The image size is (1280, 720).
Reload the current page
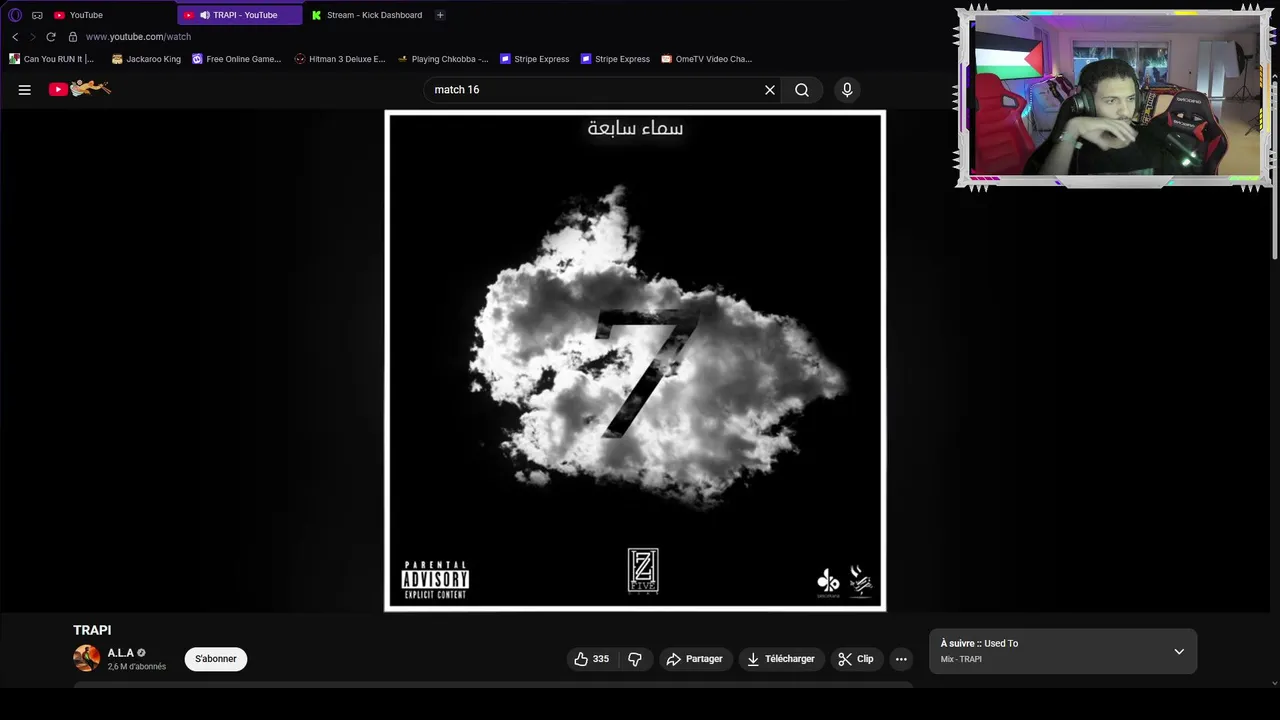pyautogui.click(x=51, y=37)
